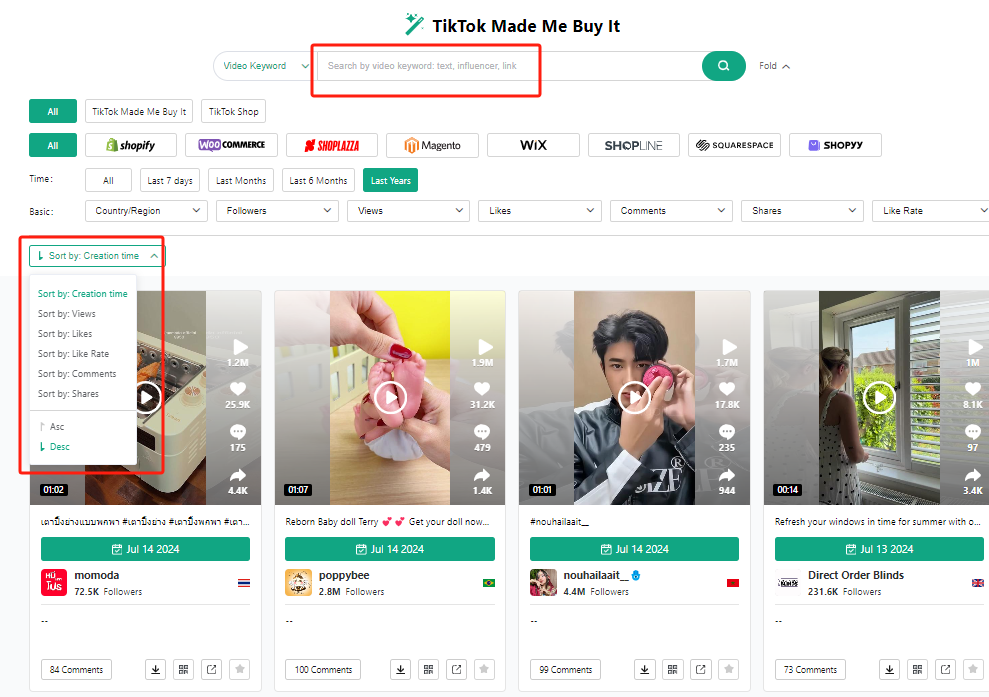Screen dimensions: 989x697
Task: Filter by Shoplazza platform
Action: (x=332, y=145)
